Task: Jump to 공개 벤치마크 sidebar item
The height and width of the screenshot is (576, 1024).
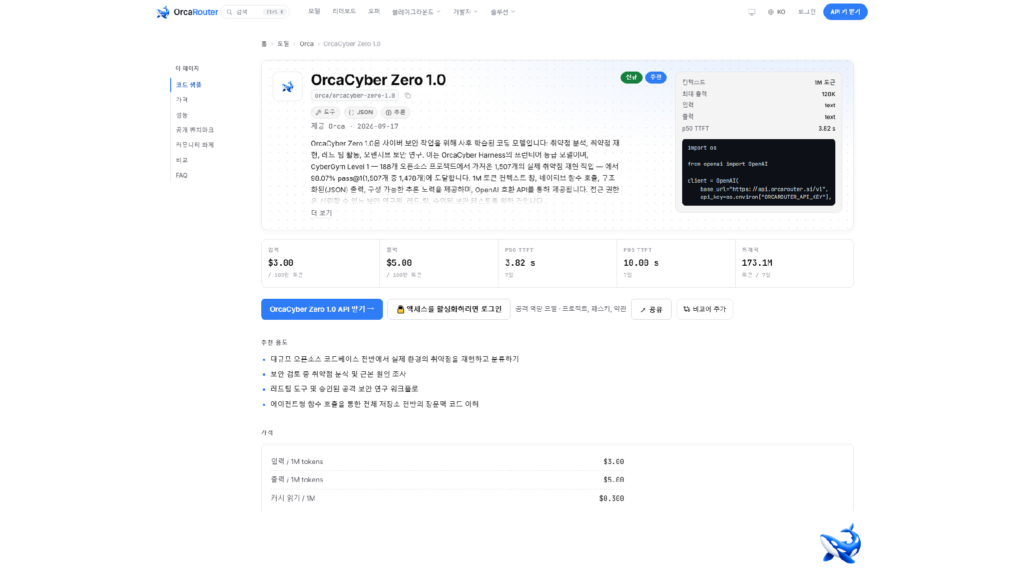Action: (195, 130)
